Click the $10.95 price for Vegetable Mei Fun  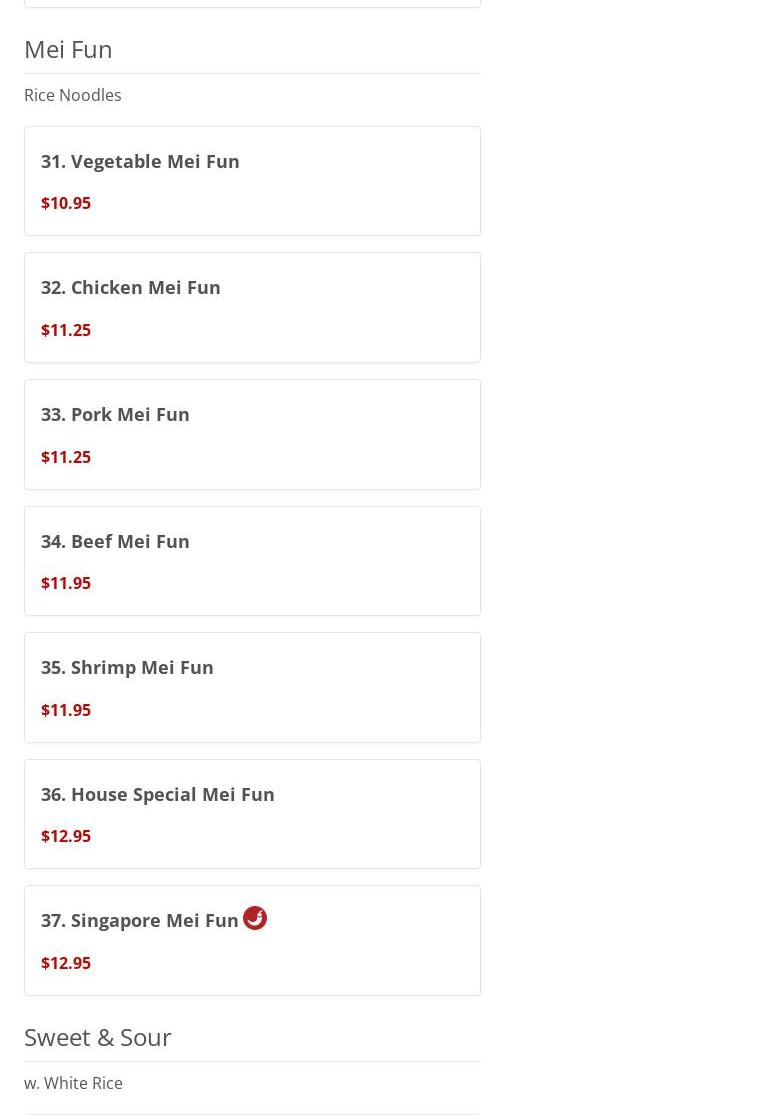click(66, 203)
